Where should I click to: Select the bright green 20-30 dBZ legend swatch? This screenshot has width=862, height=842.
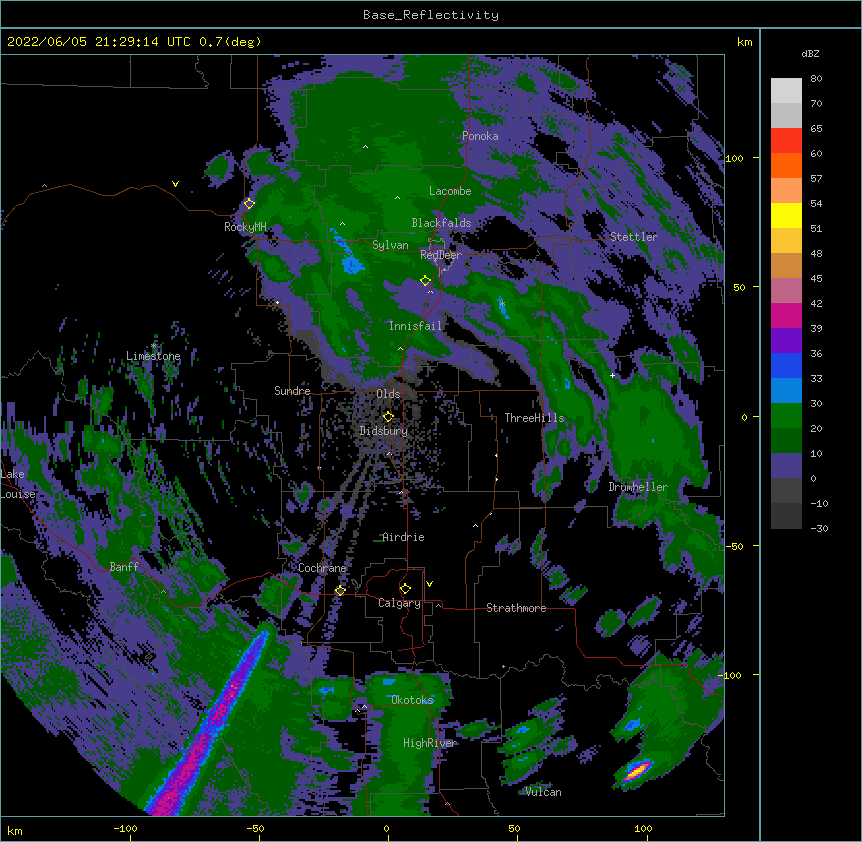click(x=786, y=416)
